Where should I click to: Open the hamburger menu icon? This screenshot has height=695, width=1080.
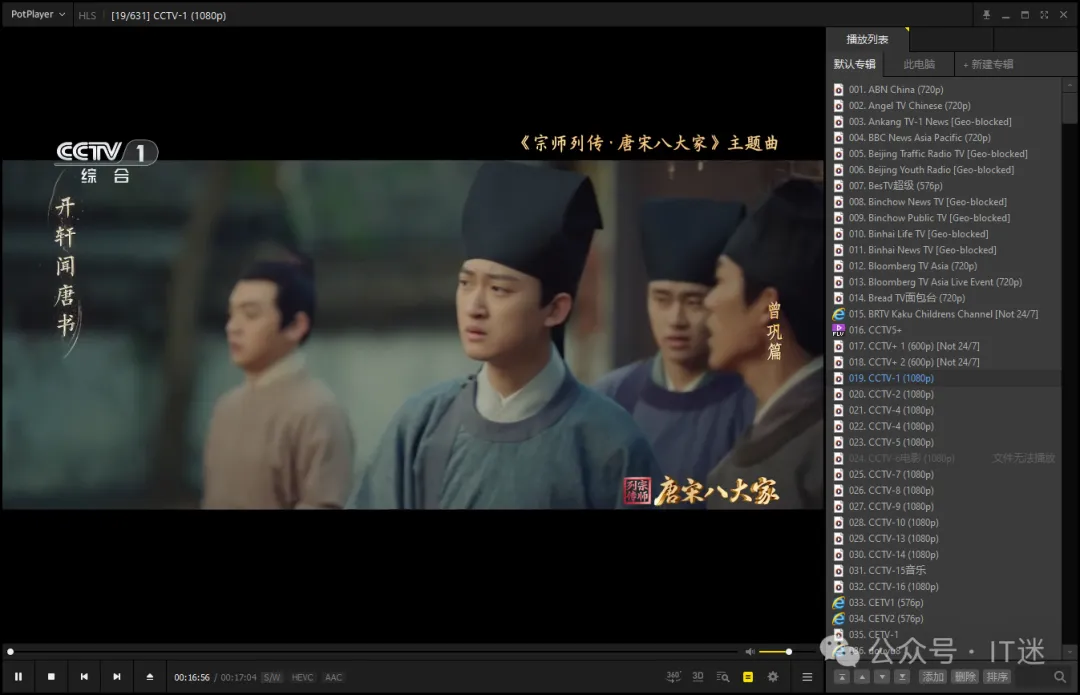807,677
